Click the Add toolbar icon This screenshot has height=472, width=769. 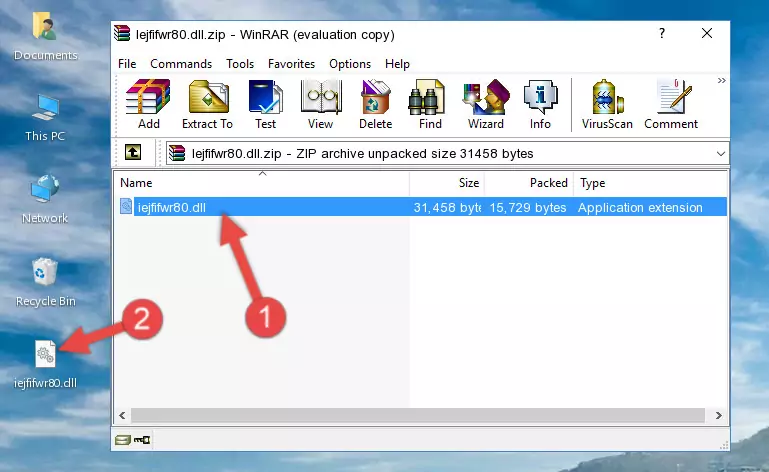coord(148,104)
